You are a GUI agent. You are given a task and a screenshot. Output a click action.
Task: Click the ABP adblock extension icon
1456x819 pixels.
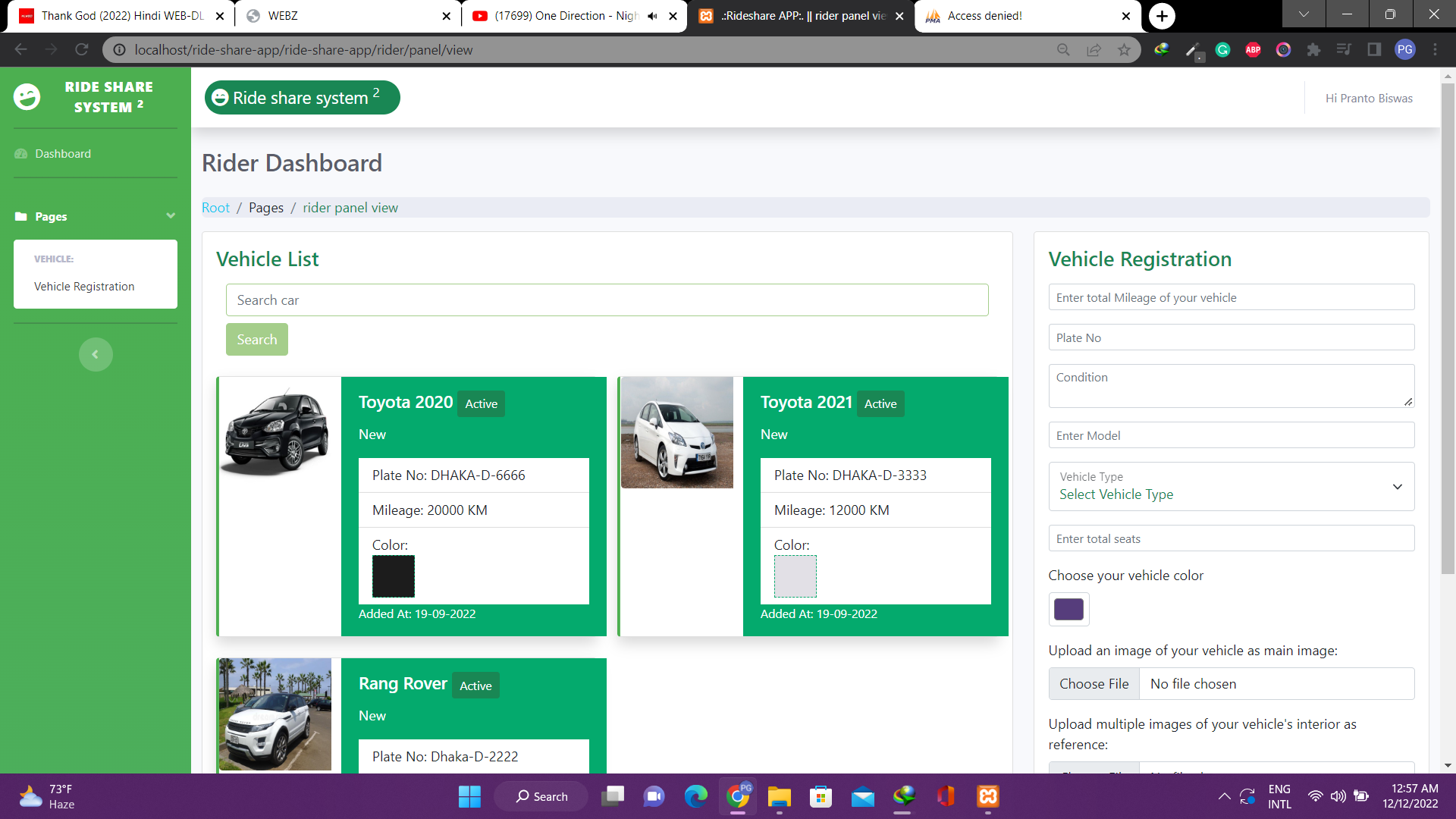click(1253, 49)
